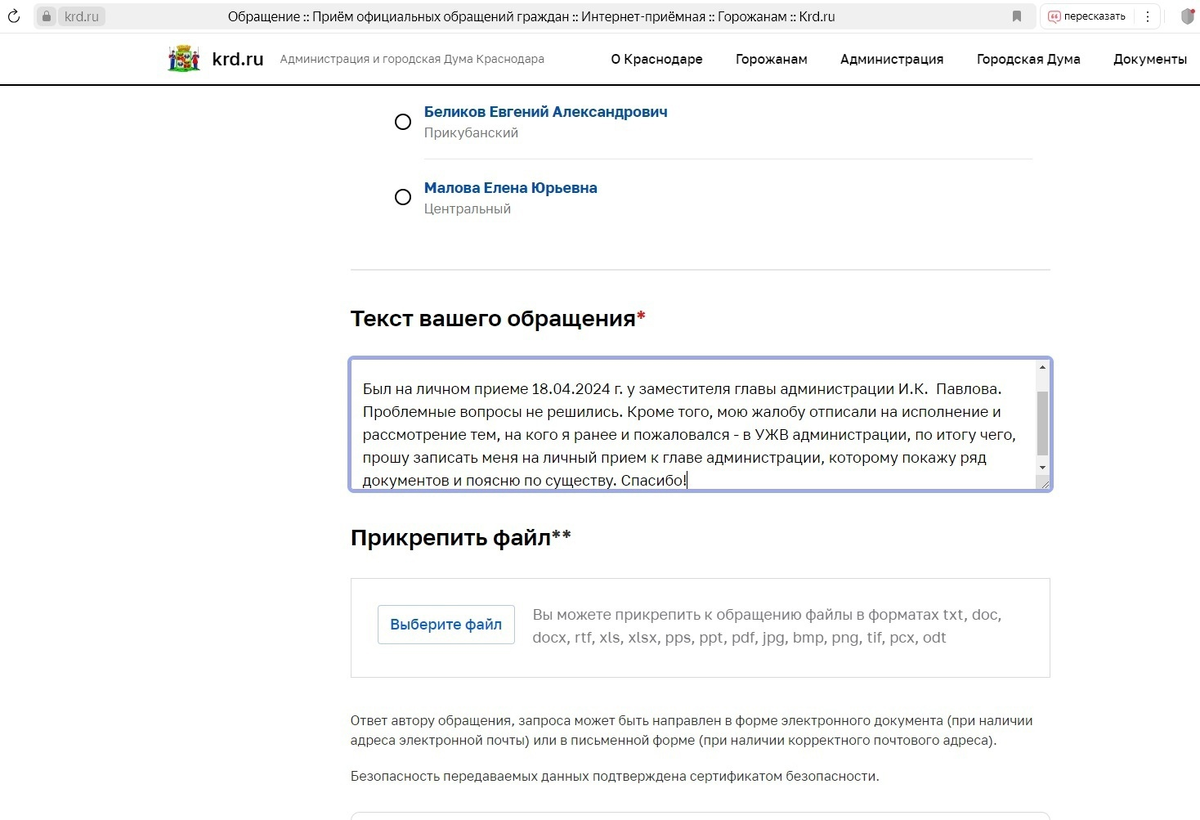The width and height of the screenshot is (1200, 820).
Task: Select the Беликов Евгений Александрович radio button
Action: (x=403, y=122)
